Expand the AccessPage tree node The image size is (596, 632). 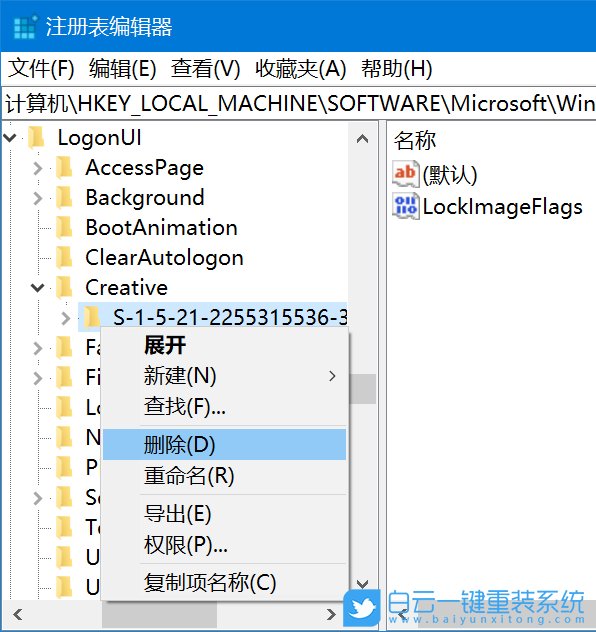[38, 168]
